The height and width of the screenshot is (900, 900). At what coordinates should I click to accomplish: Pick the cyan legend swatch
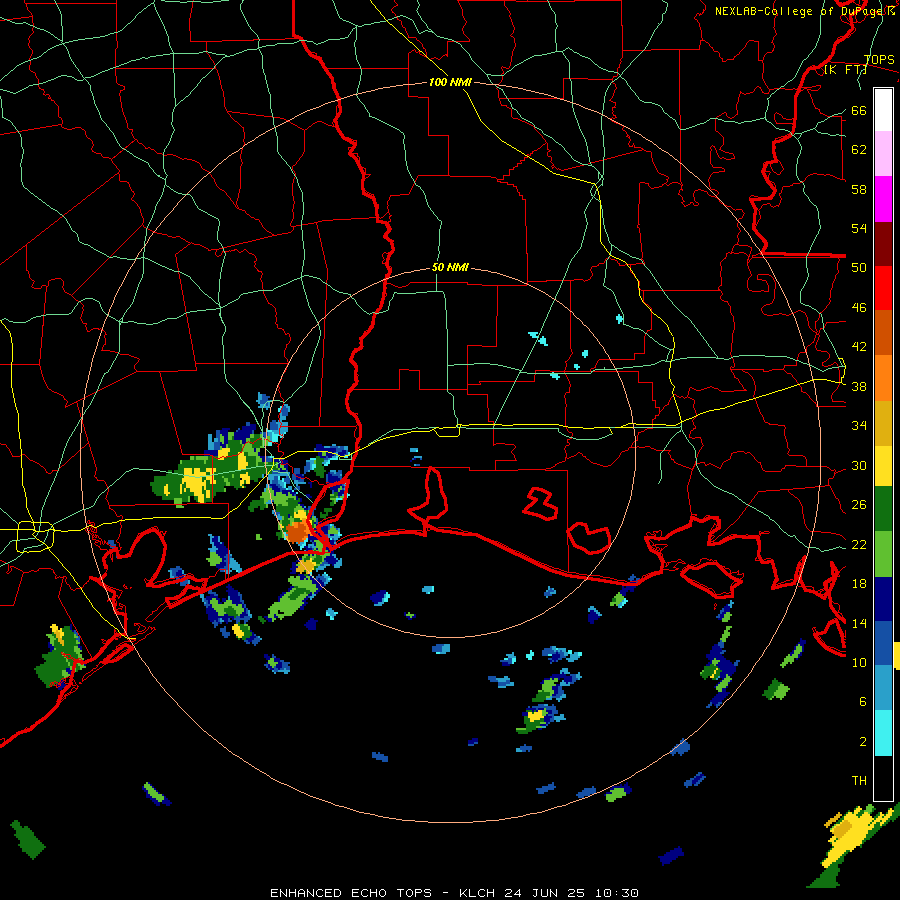[x=883, y=733]
